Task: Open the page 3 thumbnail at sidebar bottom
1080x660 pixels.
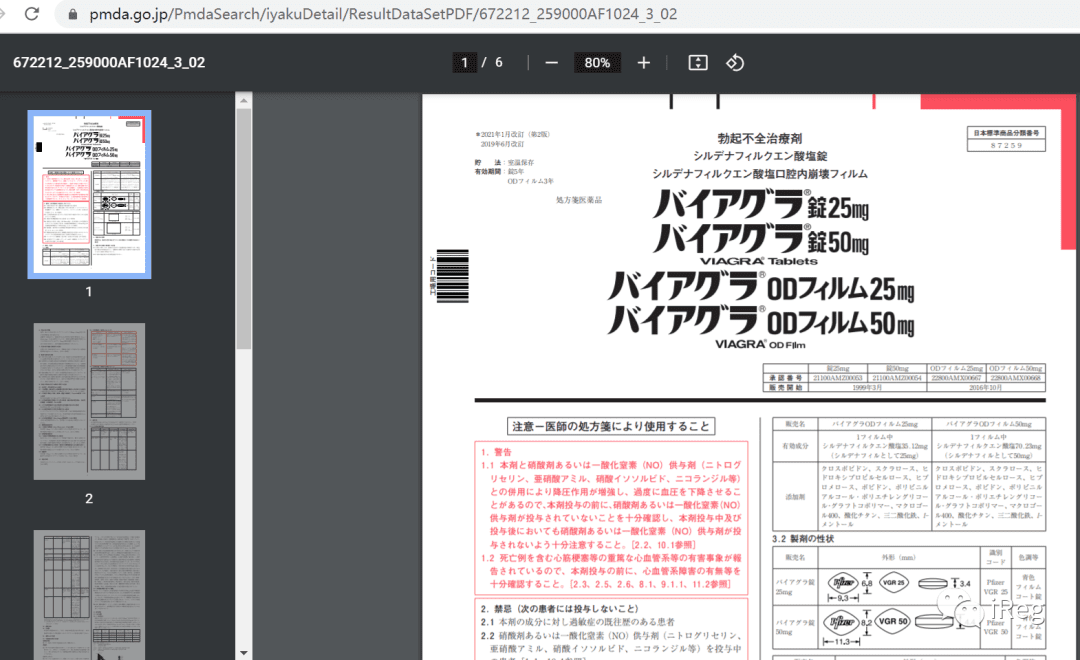Action: tap(90, 595)
